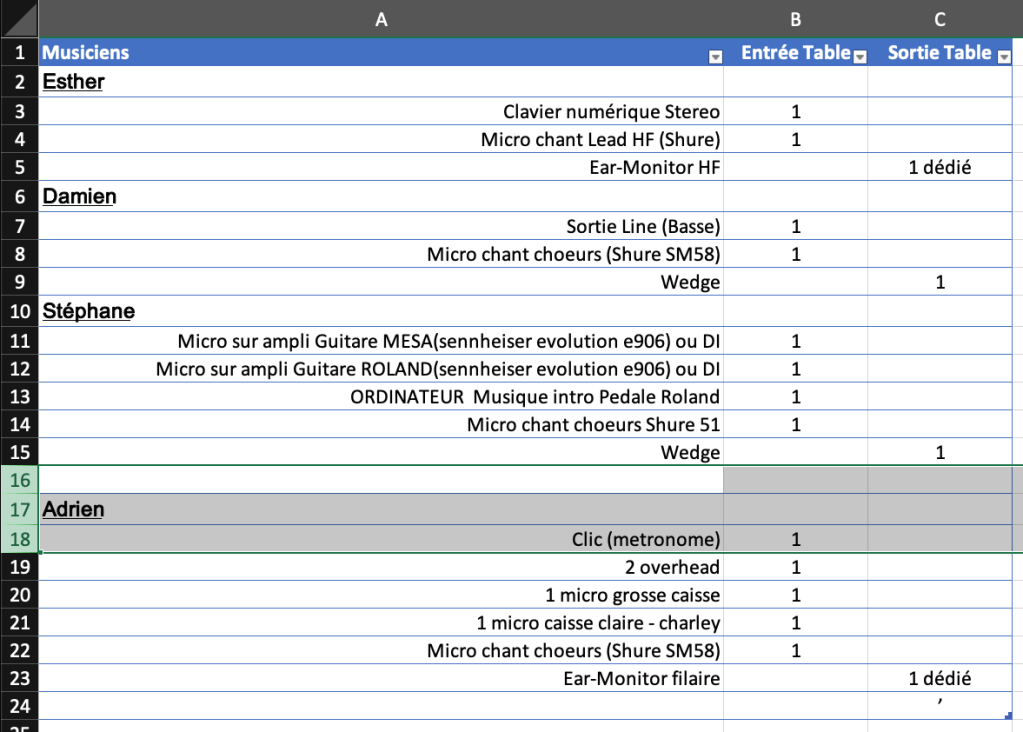Click the Clavier numérique Stereo cell

(611, 112)
